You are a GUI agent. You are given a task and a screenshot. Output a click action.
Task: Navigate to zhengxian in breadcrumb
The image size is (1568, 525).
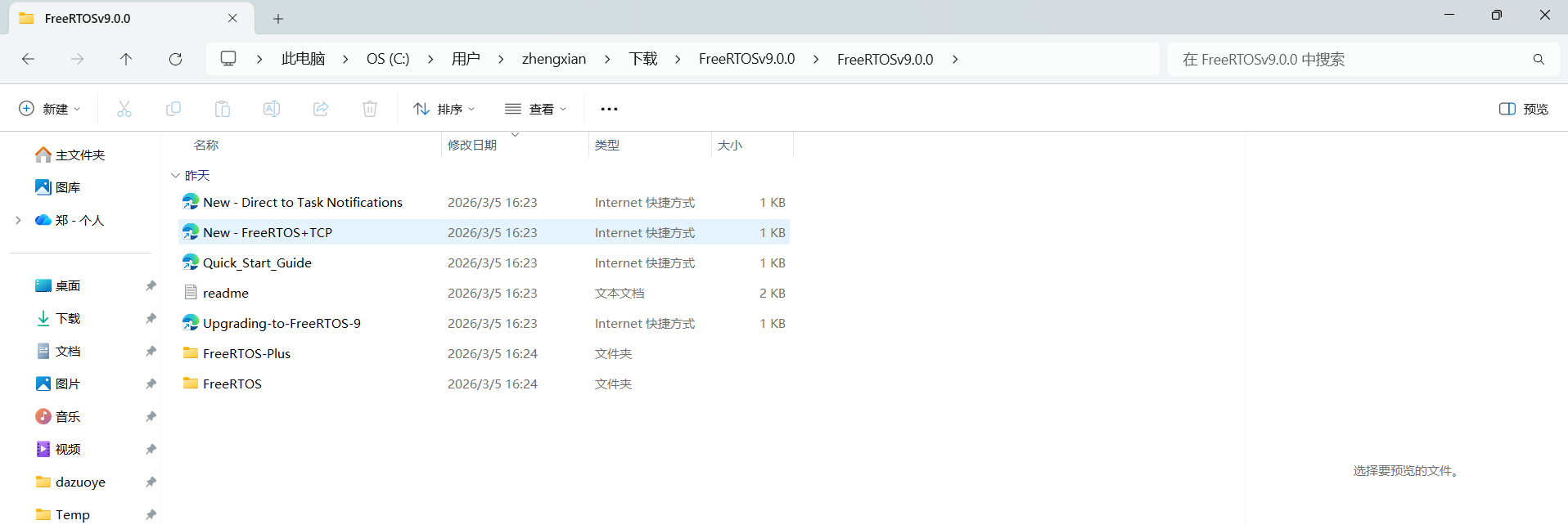pos(554,59)
